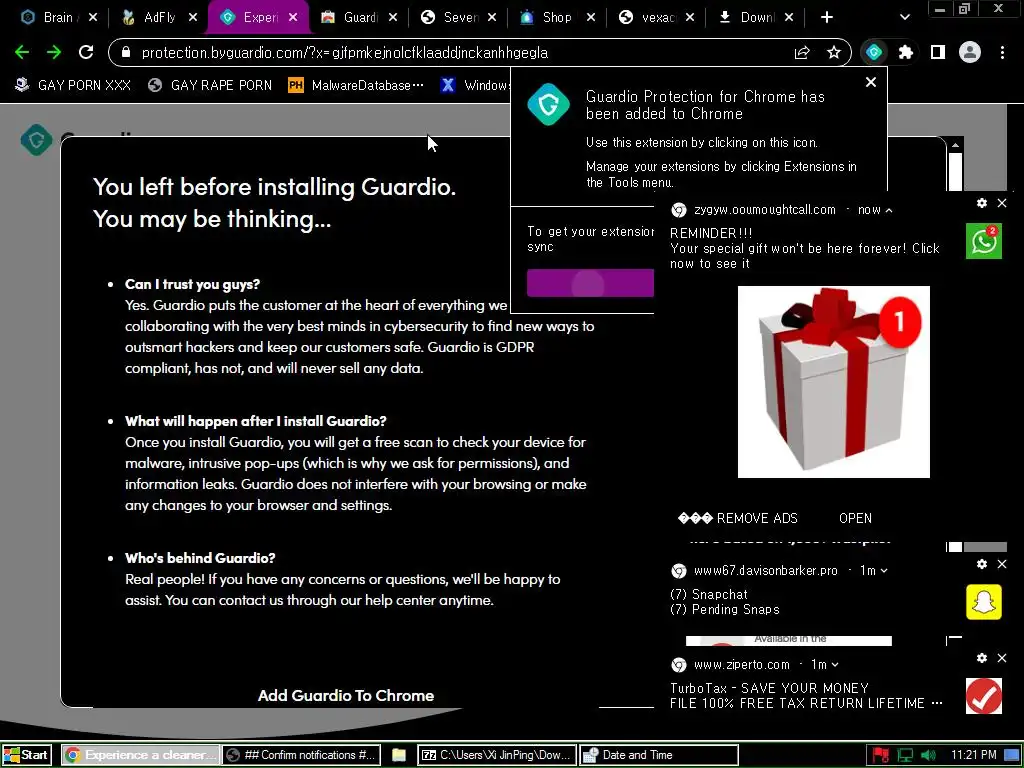
Task: Expand the www67.davisonbarker.pro notification chevron
Action: (x=884, y=571)
